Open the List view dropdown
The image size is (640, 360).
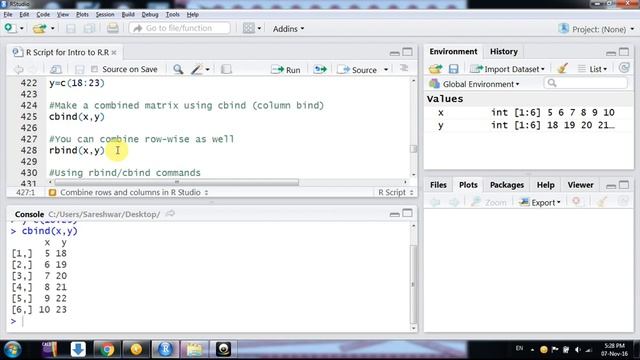pos(592,69)
